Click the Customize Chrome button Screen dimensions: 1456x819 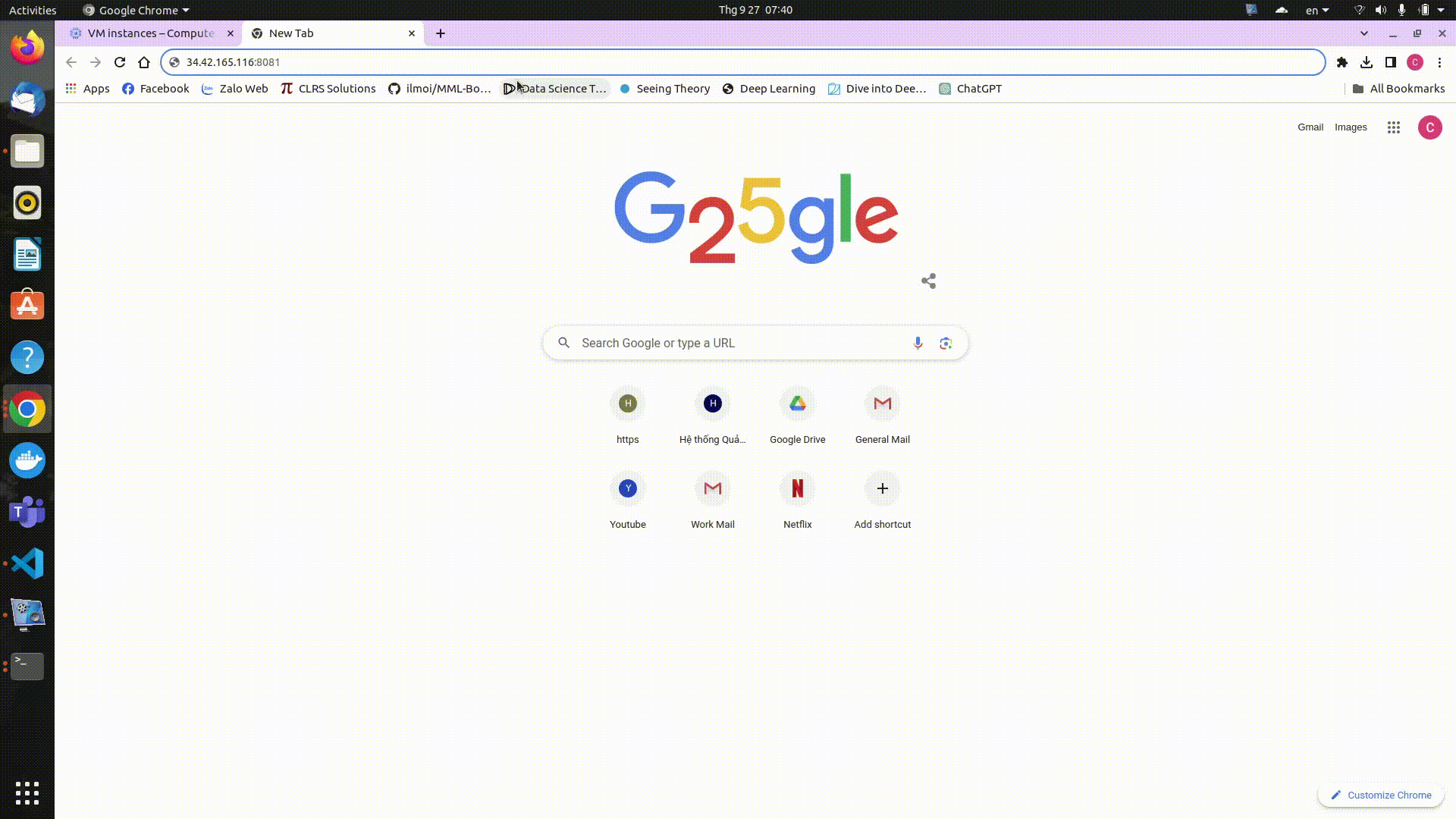[1381, 795]
